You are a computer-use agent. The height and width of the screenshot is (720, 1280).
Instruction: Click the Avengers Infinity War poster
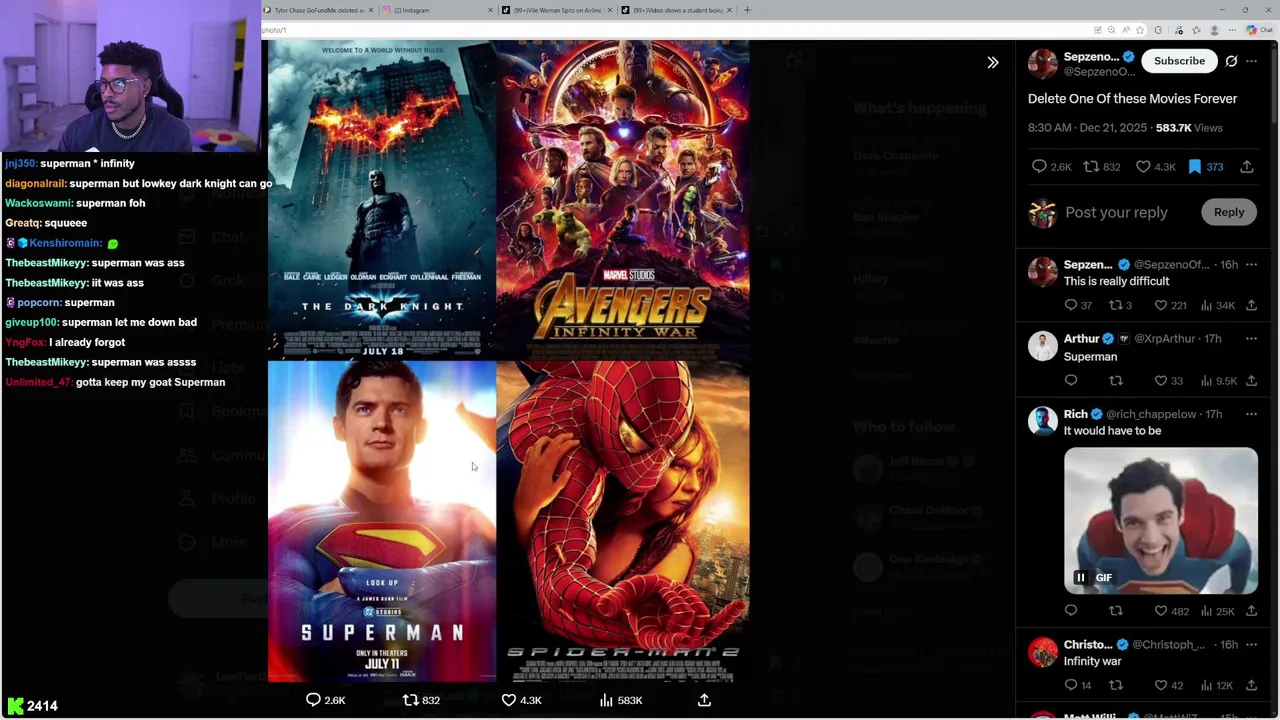623,199
